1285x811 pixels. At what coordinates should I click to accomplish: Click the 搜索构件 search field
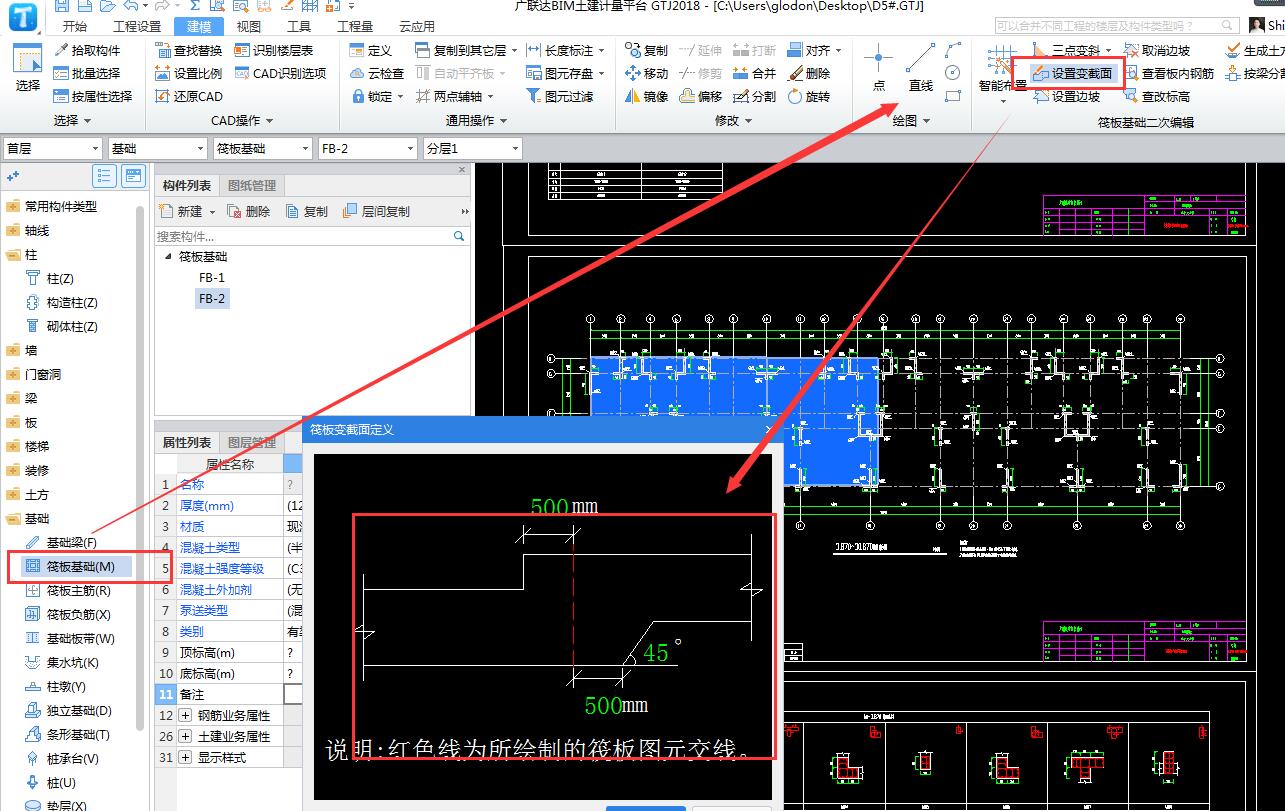[x=311, y=236]
